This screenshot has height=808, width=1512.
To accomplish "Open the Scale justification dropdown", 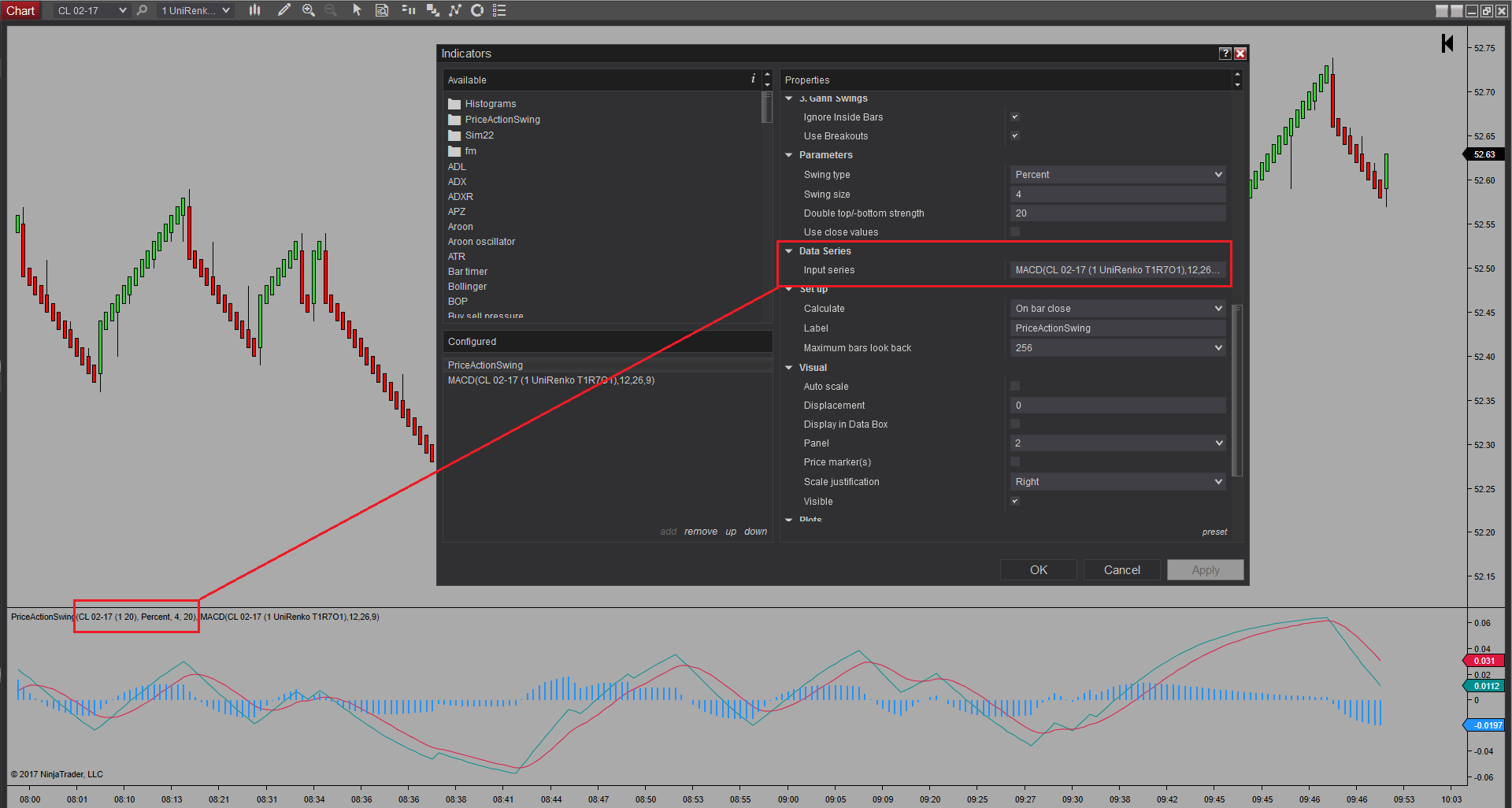I will click(x=1117, y=481).
